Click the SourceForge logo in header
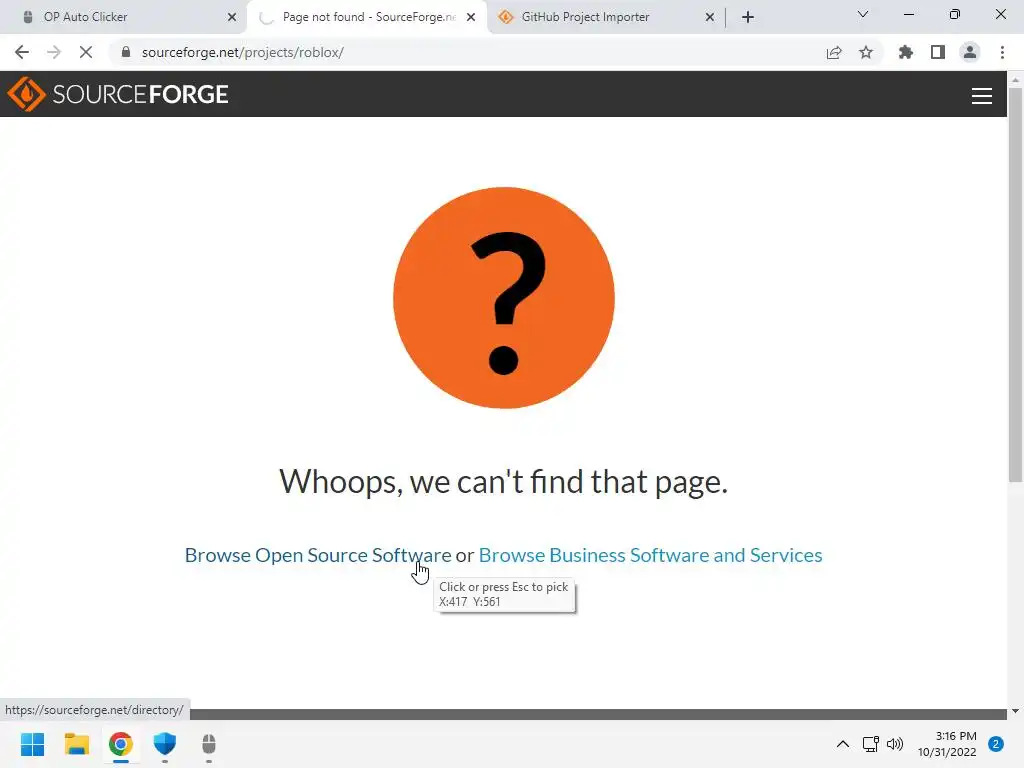The image size is (1024, 768). point(118,94)
